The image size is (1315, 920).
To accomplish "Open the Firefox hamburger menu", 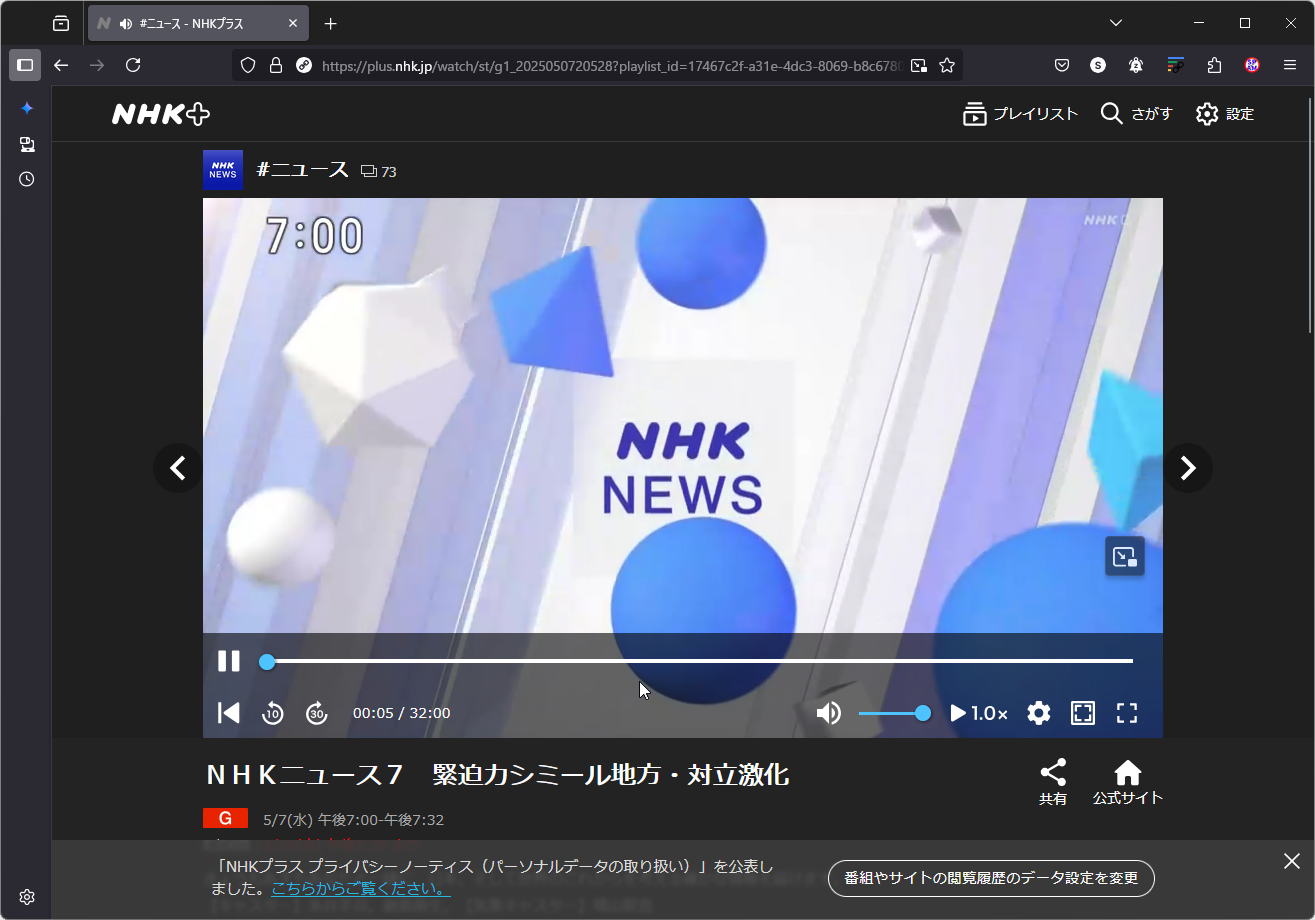I will pos(1289,64).
